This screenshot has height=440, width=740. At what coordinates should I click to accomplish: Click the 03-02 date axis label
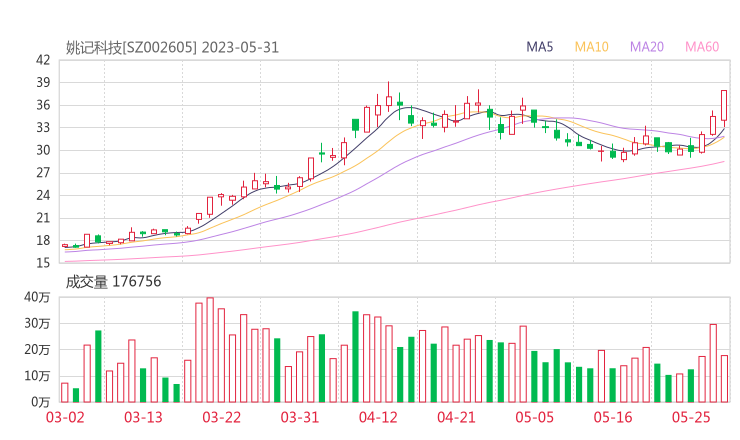(x=65, y=417)
